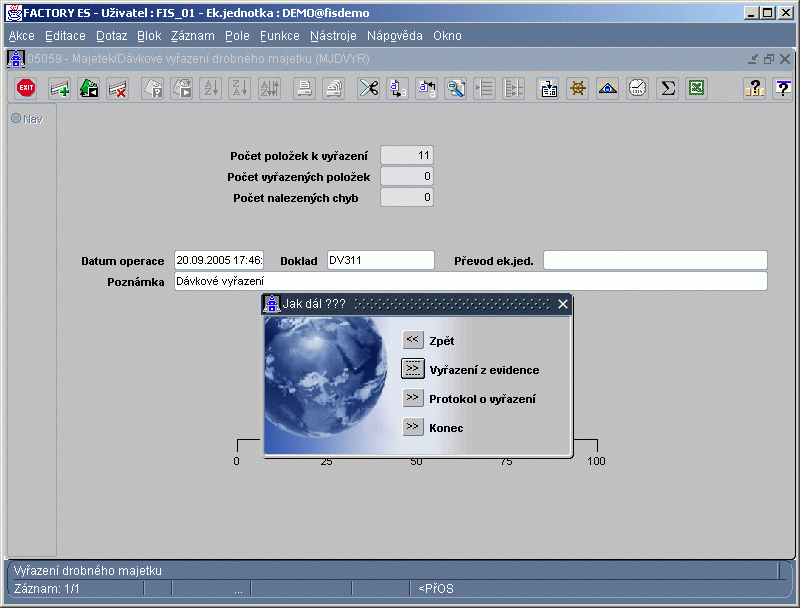
Task: Click the green Excel export icon
Action: click(697, 88)
